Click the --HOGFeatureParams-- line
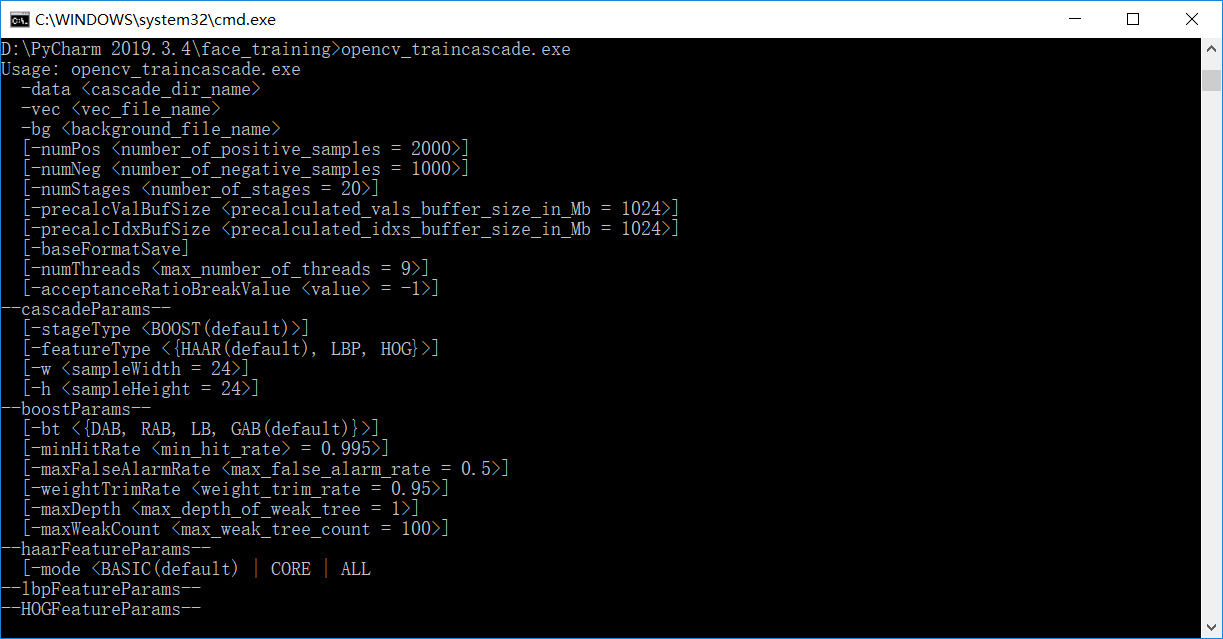Image resolution: width=1223 pixels, height=639 pixels. coord(101,609)
